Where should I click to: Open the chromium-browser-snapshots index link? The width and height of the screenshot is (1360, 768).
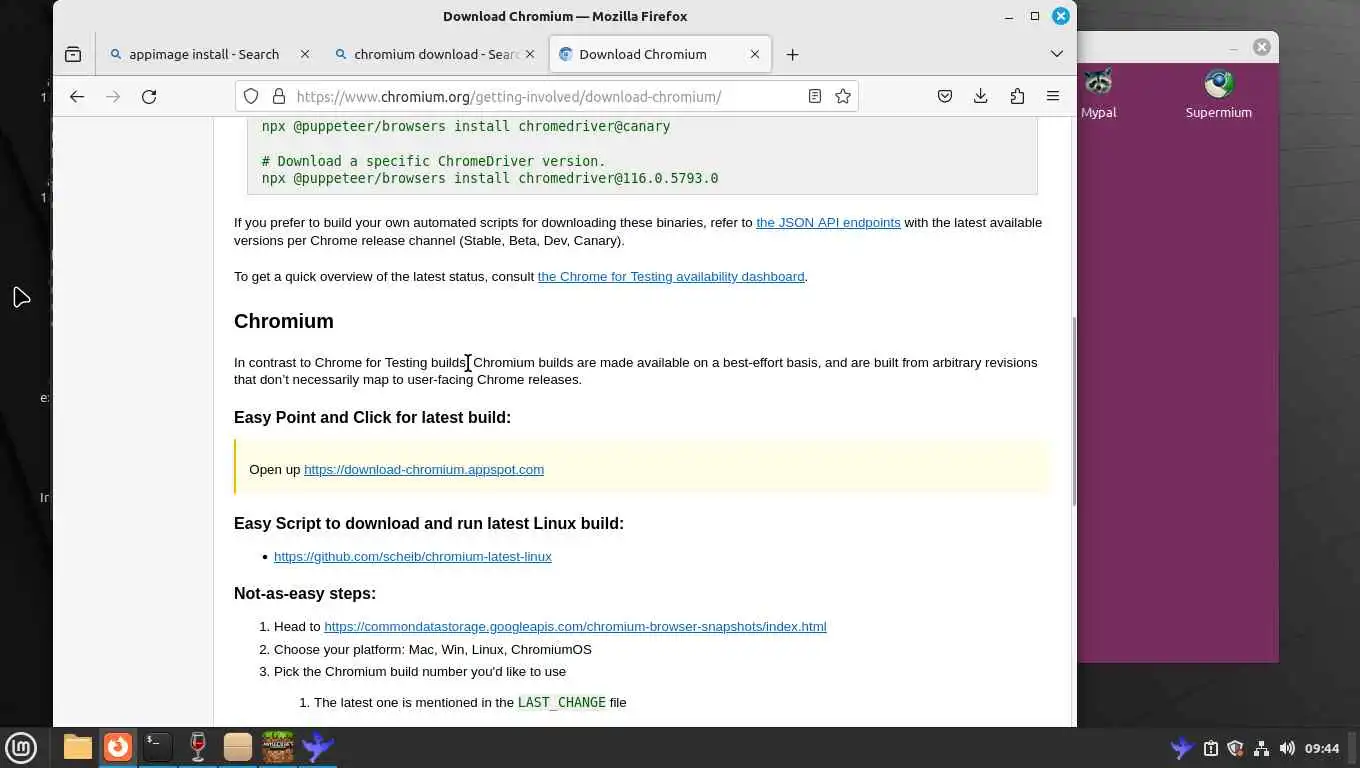click(575, 626)
